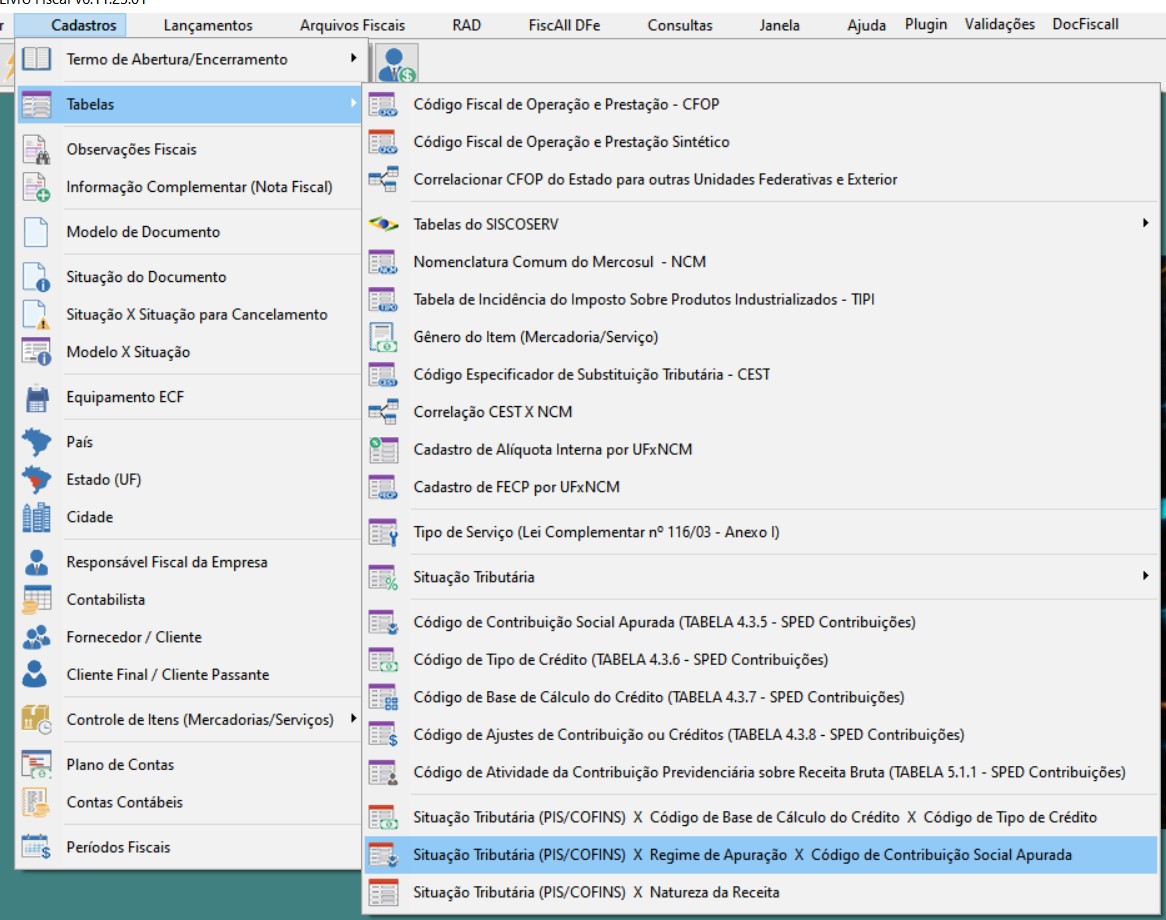Select Cliente Final / Cliente Passante
The image size is (1166, 920).
pyautogui.click(x=189, y=675)
